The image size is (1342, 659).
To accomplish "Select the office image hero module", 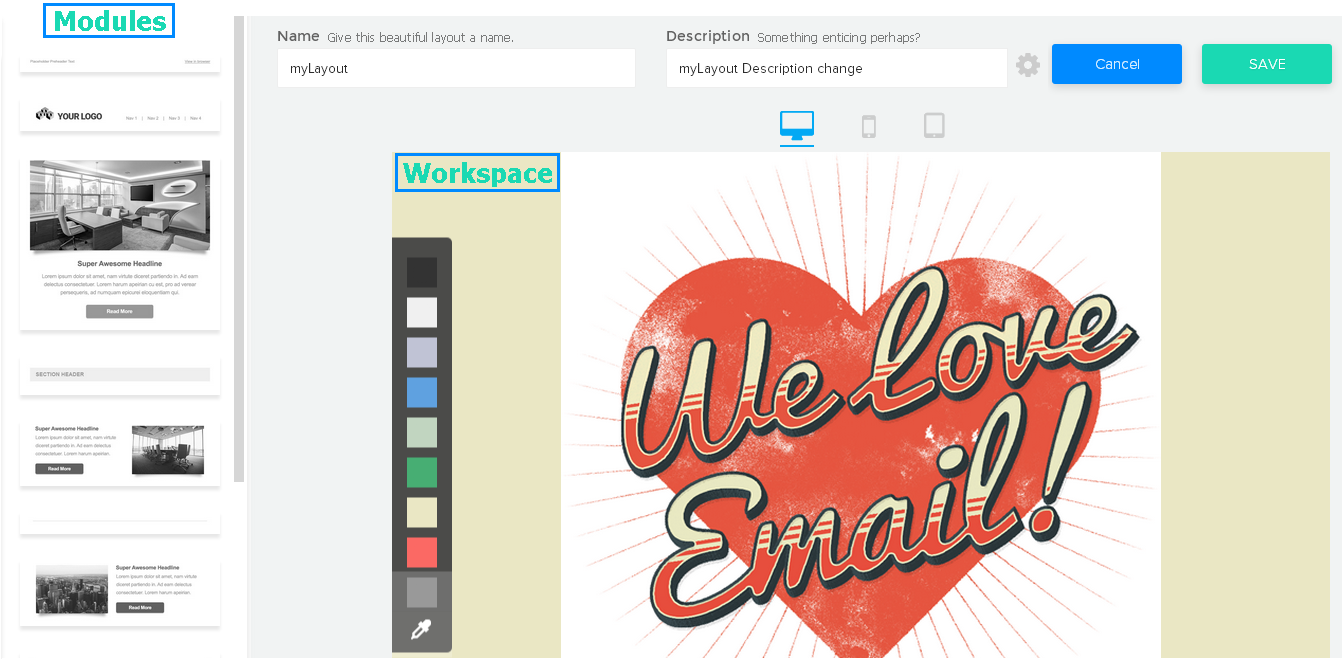I will point(120,243).
